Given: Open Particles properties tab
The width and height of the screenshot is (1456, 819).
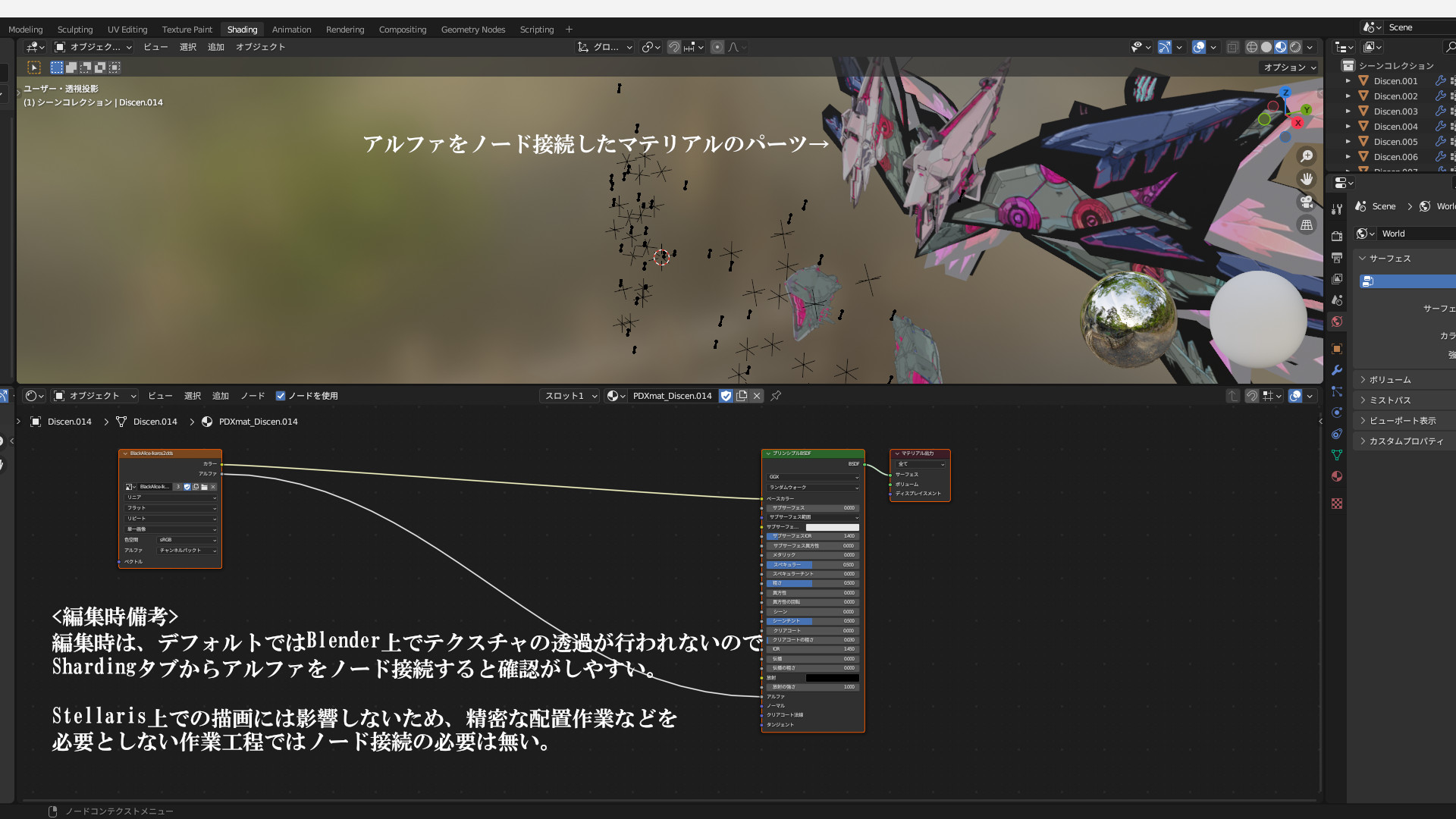Looking at the screenshot, I should (x=1337, y=391).
